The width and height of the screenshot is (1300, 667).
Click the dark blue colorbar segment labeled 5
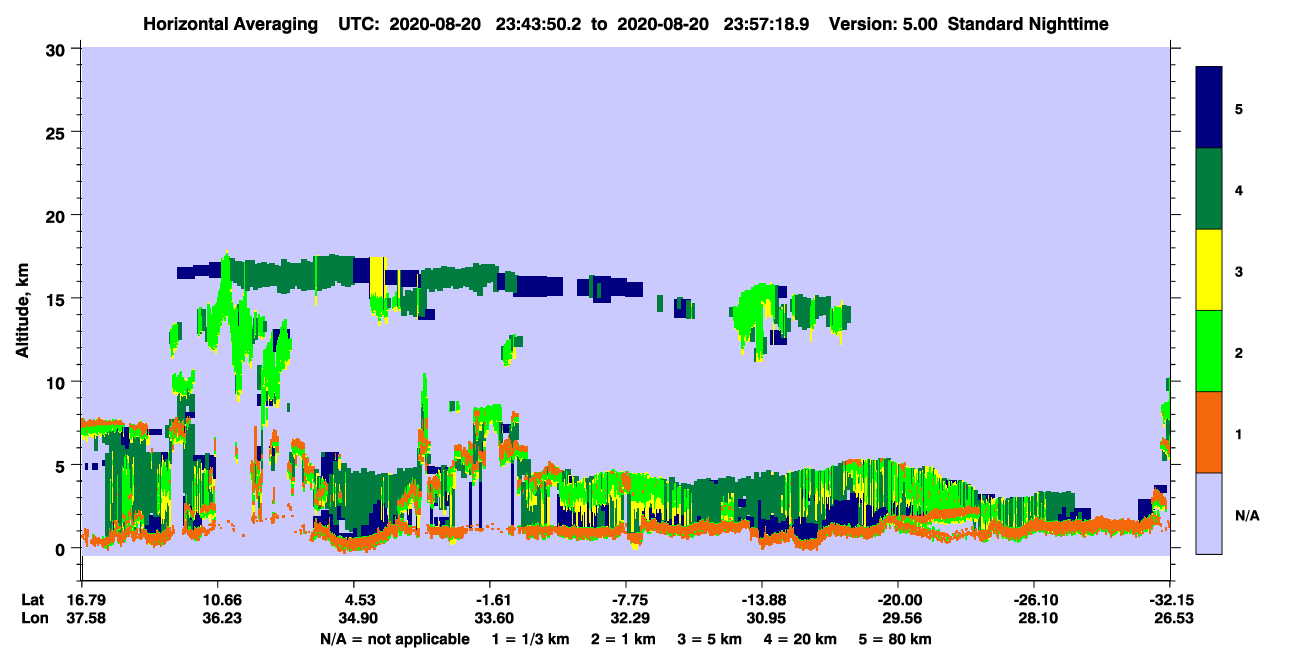[x=1209, y=108]
